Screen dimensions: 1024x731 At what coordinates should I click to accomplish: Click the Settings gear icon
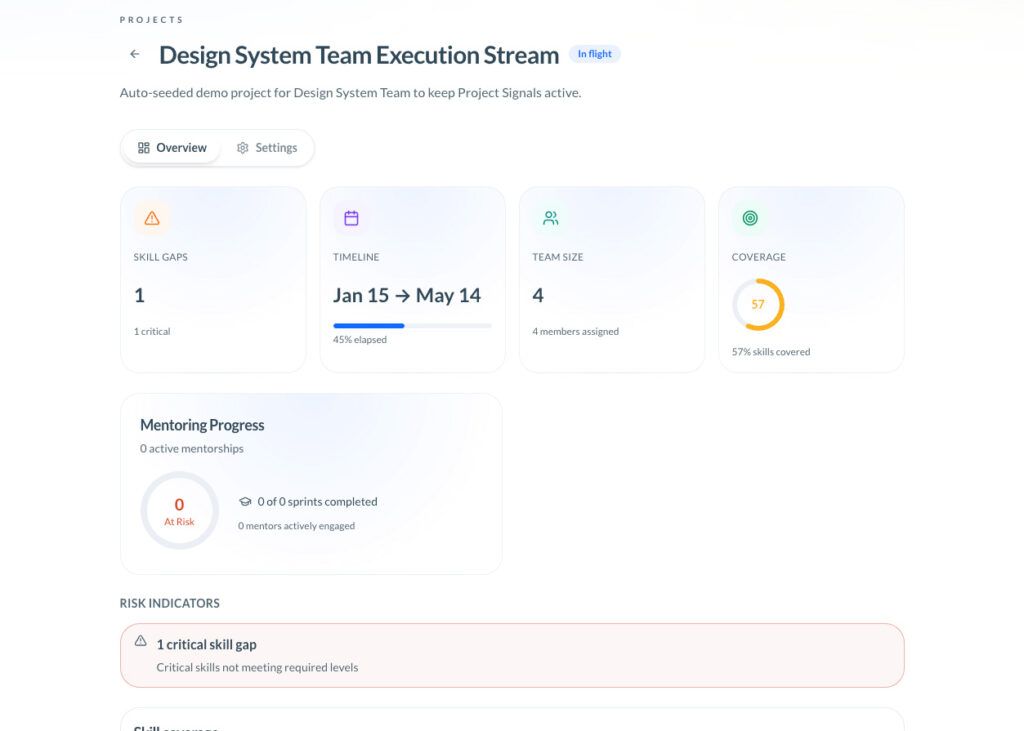pyautogui.click(x=242, y=147)
